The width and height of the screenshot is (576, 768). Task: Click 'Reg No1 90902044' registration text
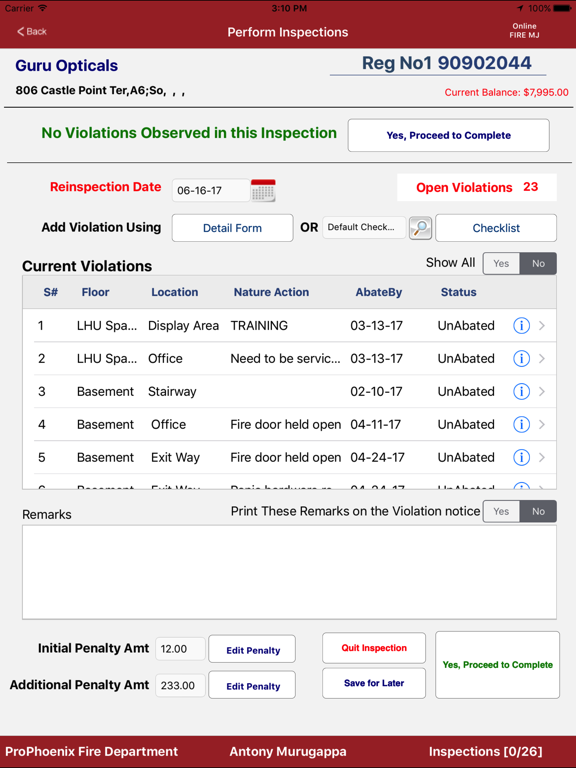[446, 63]
